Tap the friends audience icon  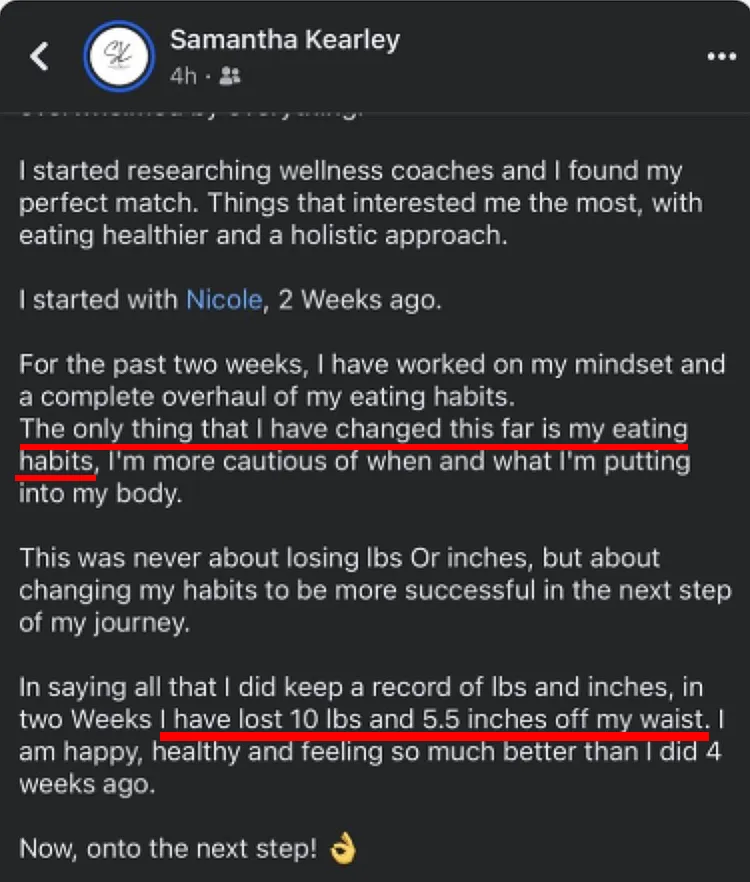(x=230, y=76)
